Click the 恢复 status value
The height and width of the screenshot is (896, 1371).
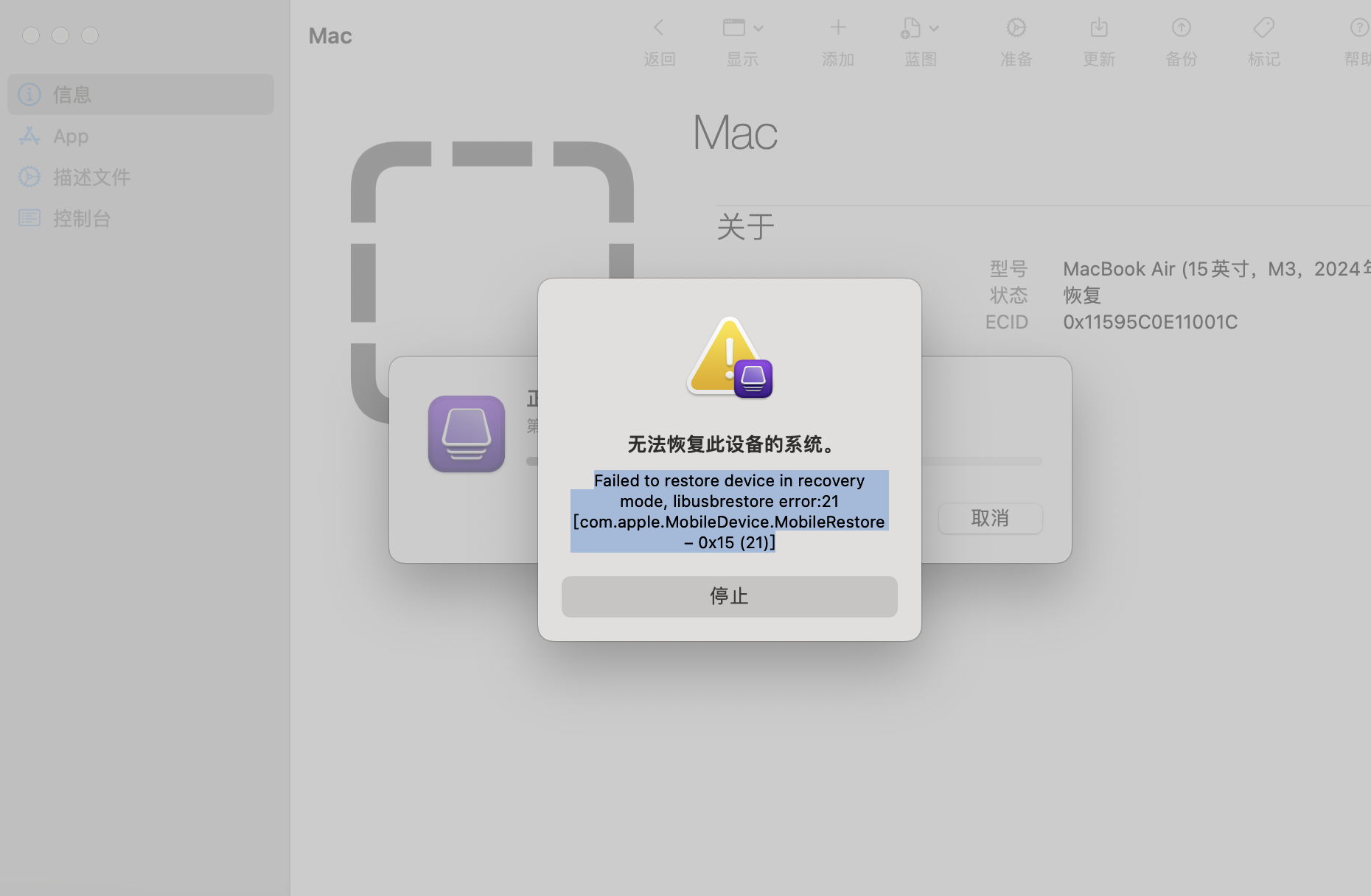(x=1082, y=295)
